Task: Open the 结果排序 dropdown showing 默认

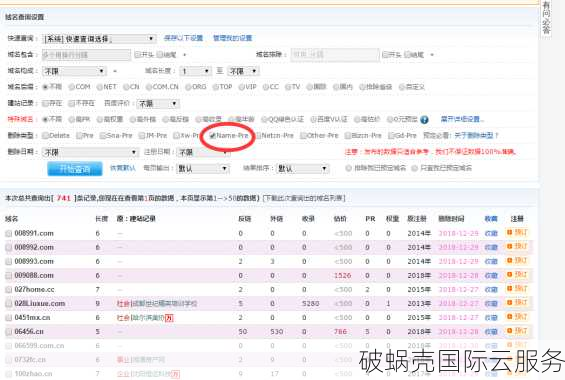Action: [303, 169]
